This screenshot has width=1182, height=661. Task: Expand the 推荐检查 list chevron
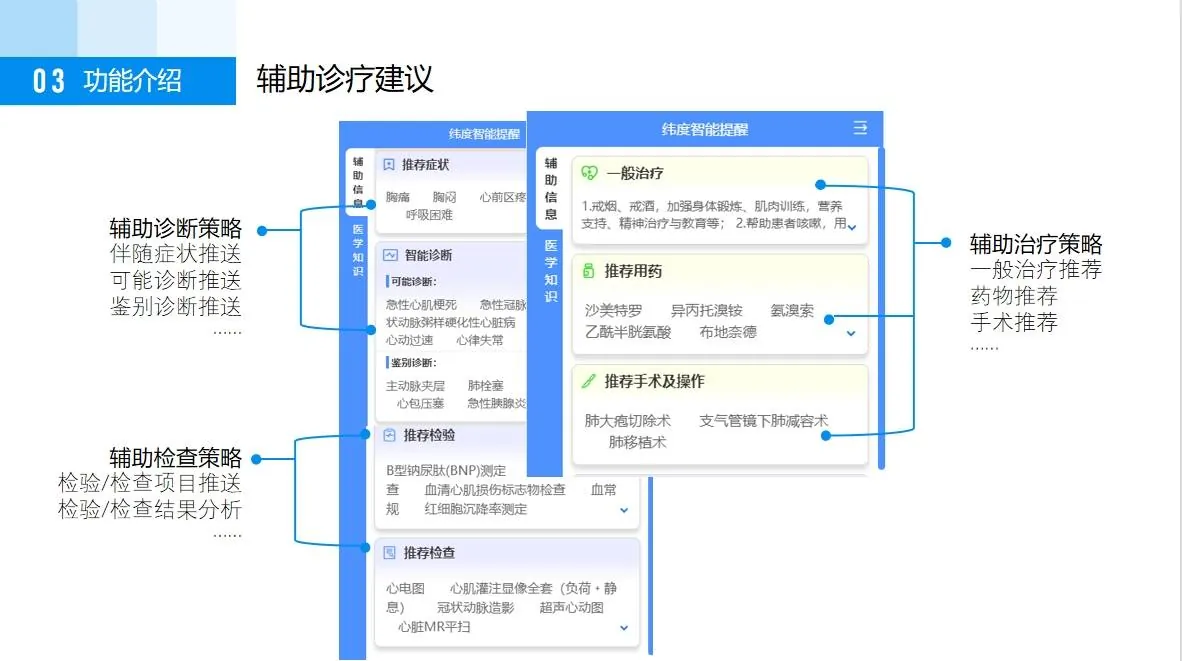pos(624,628)
